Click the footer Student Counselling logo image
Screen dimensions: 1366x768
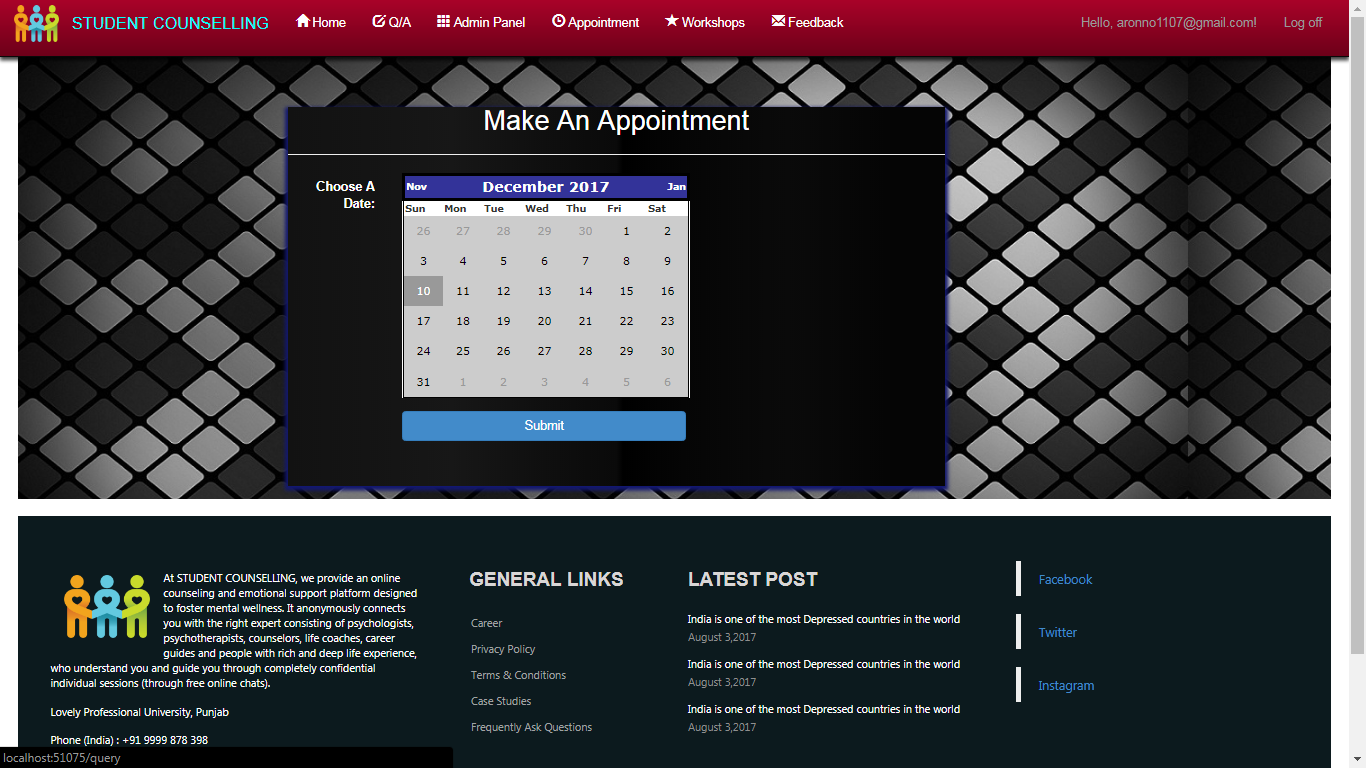(x=106, y=606)
